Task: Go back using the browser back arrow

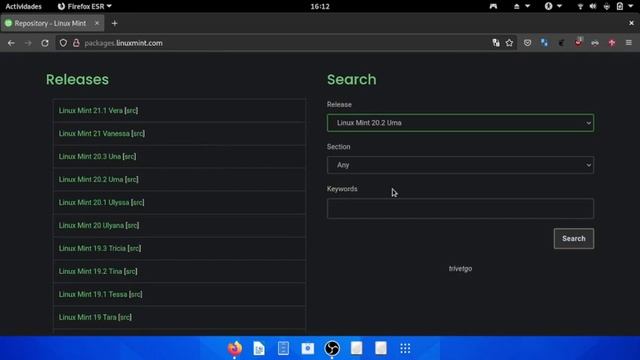Action: 11,43
